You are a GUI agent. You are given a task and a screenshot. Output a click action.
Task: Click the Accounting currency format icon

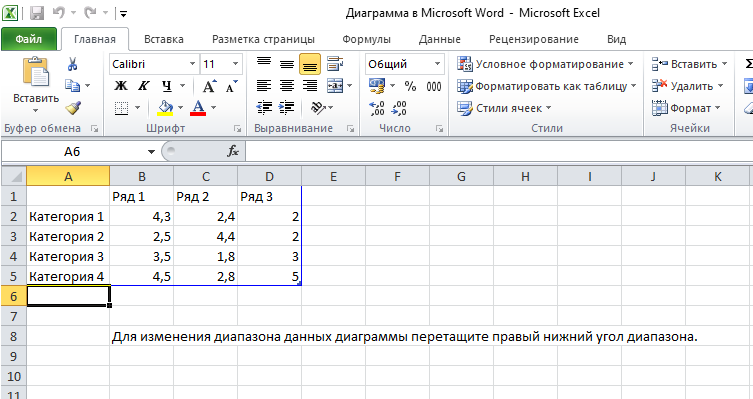(x=377, y=86)
